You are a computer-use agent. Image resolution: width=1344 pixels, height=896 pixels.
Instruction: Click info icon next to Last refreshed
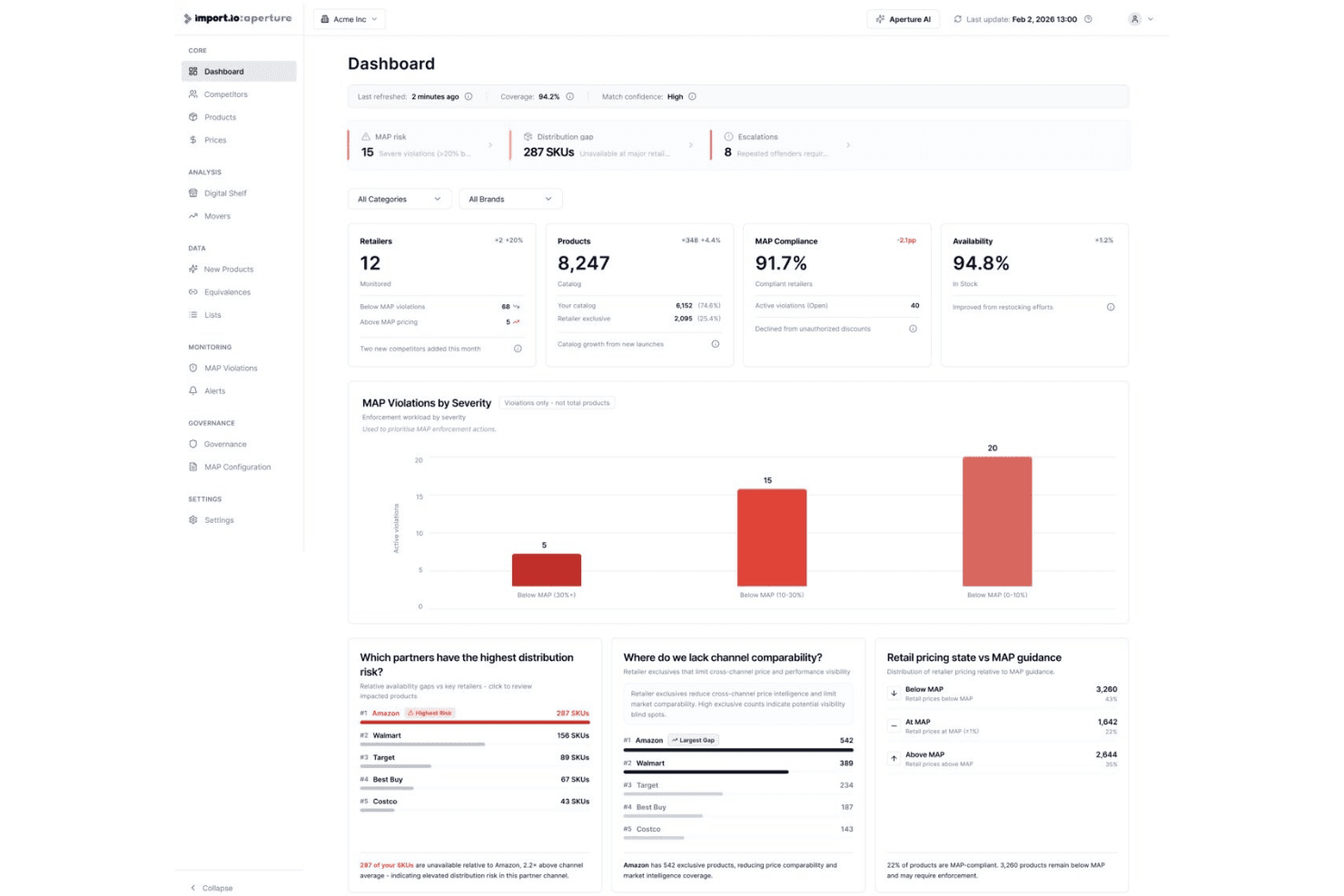coord(469,96)
